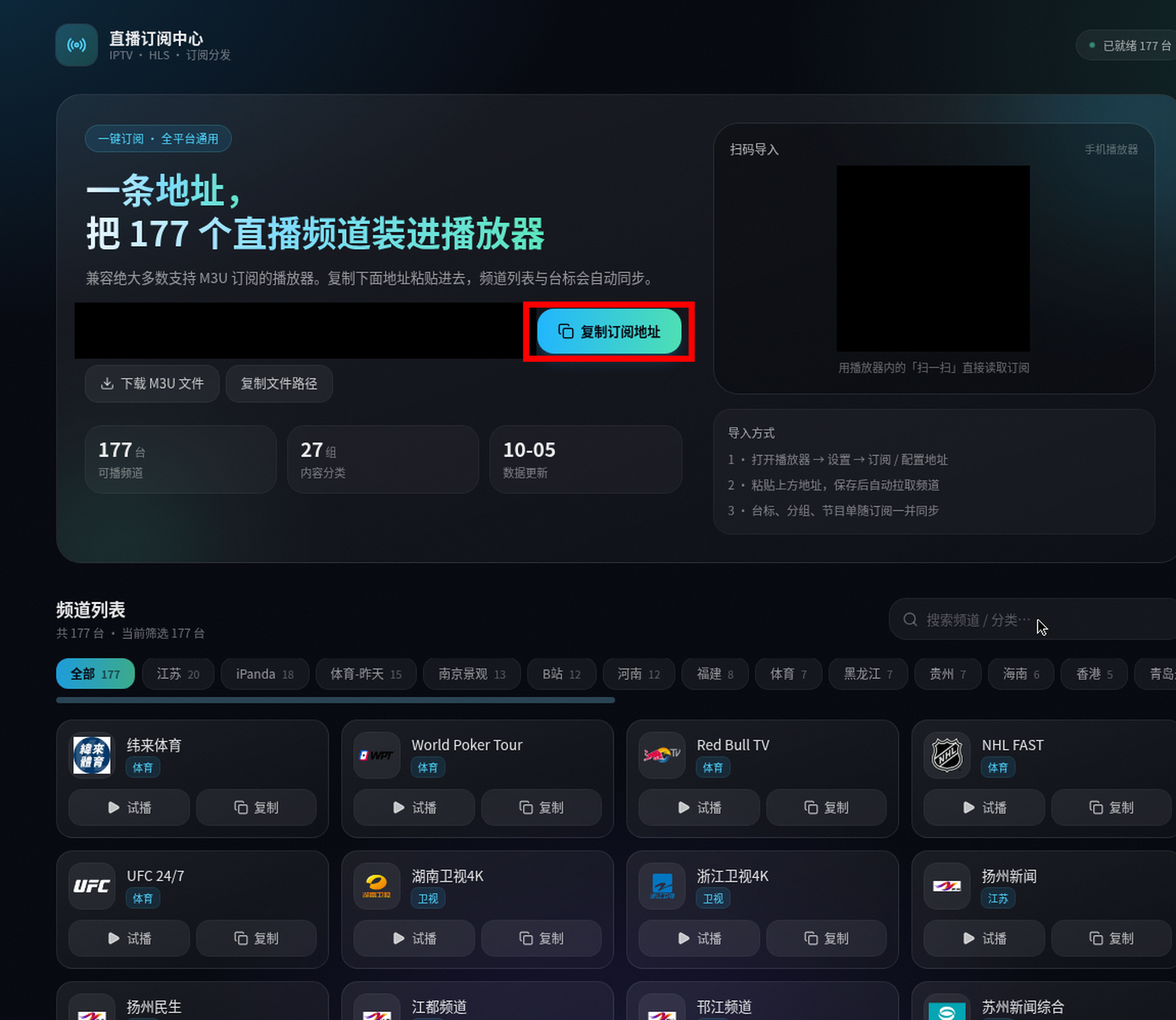Click the channel search input field
Screen dimensions: 1176x1020
[1033, 619]
